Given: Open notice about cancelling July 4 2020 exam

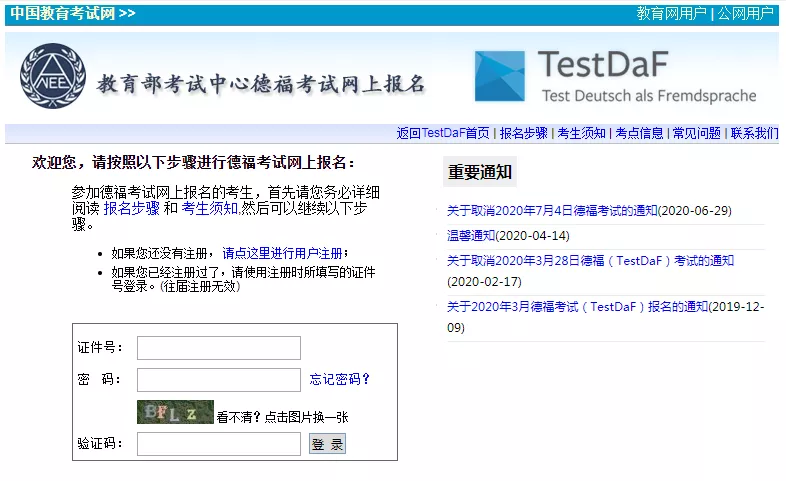Looking at the screenshot, I should [552, 210].
